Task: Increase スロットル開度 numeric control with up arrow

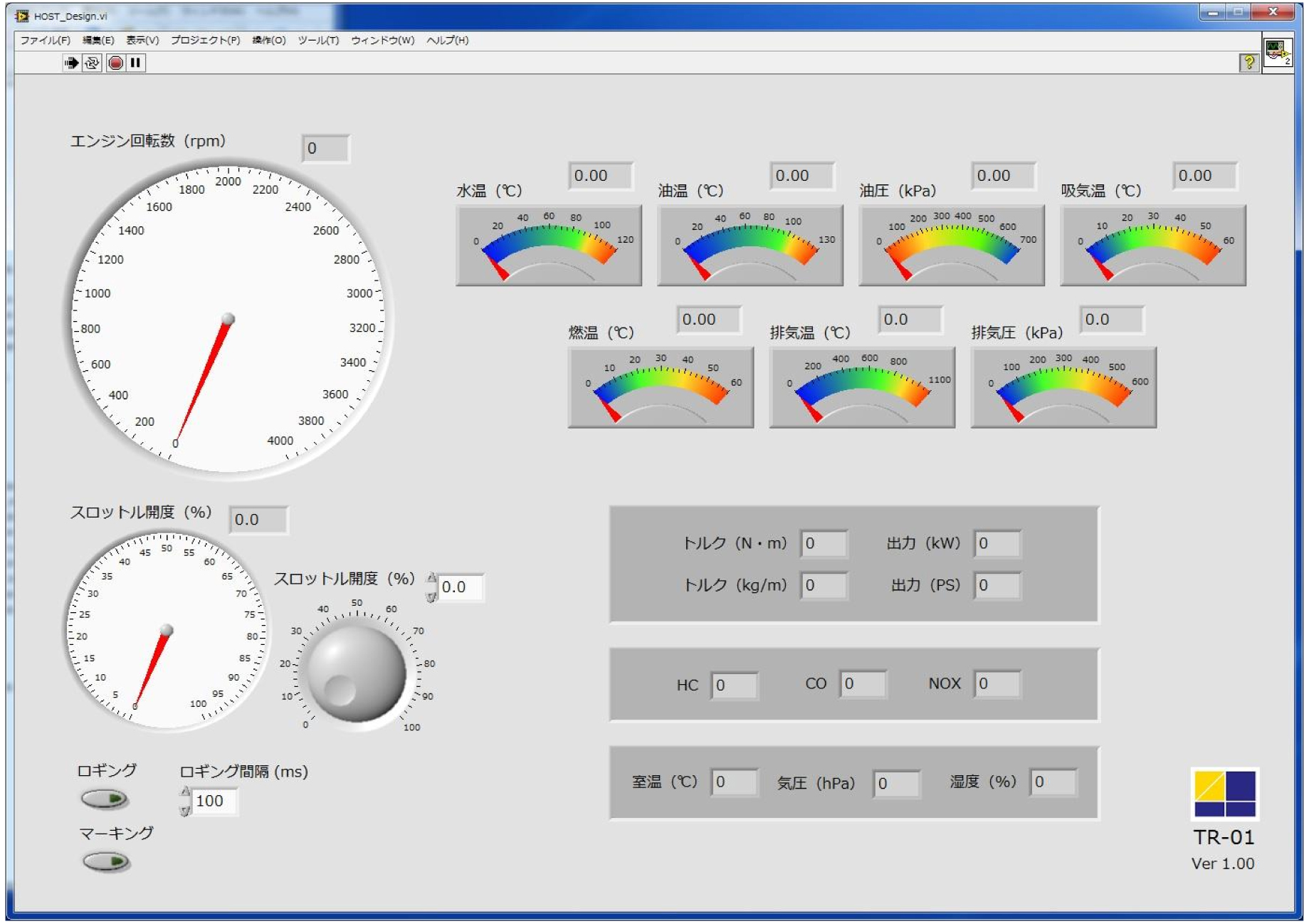Action: [x=431, y=579]
